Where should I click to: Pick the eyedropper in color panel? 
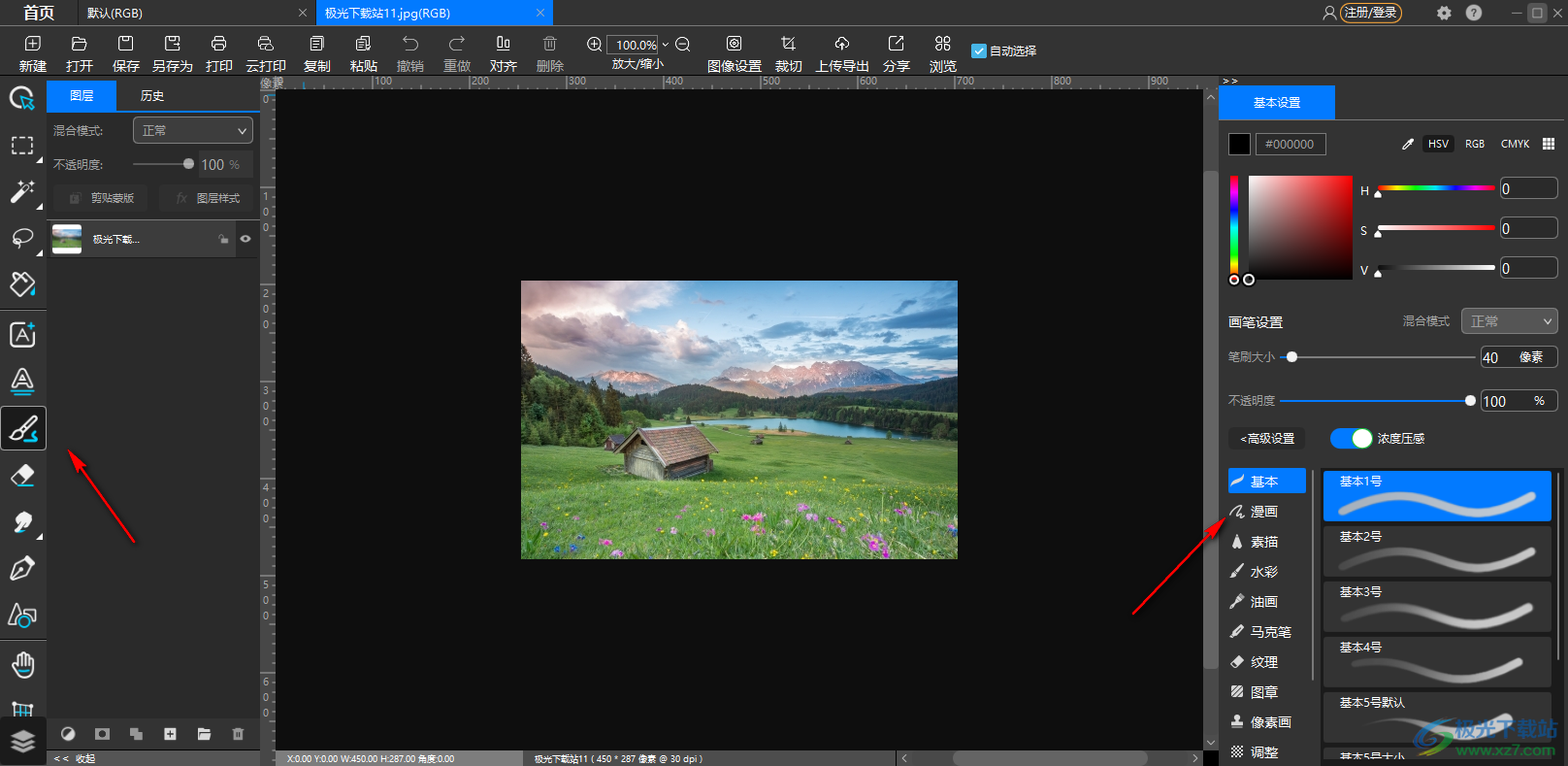pos(1408,144)
